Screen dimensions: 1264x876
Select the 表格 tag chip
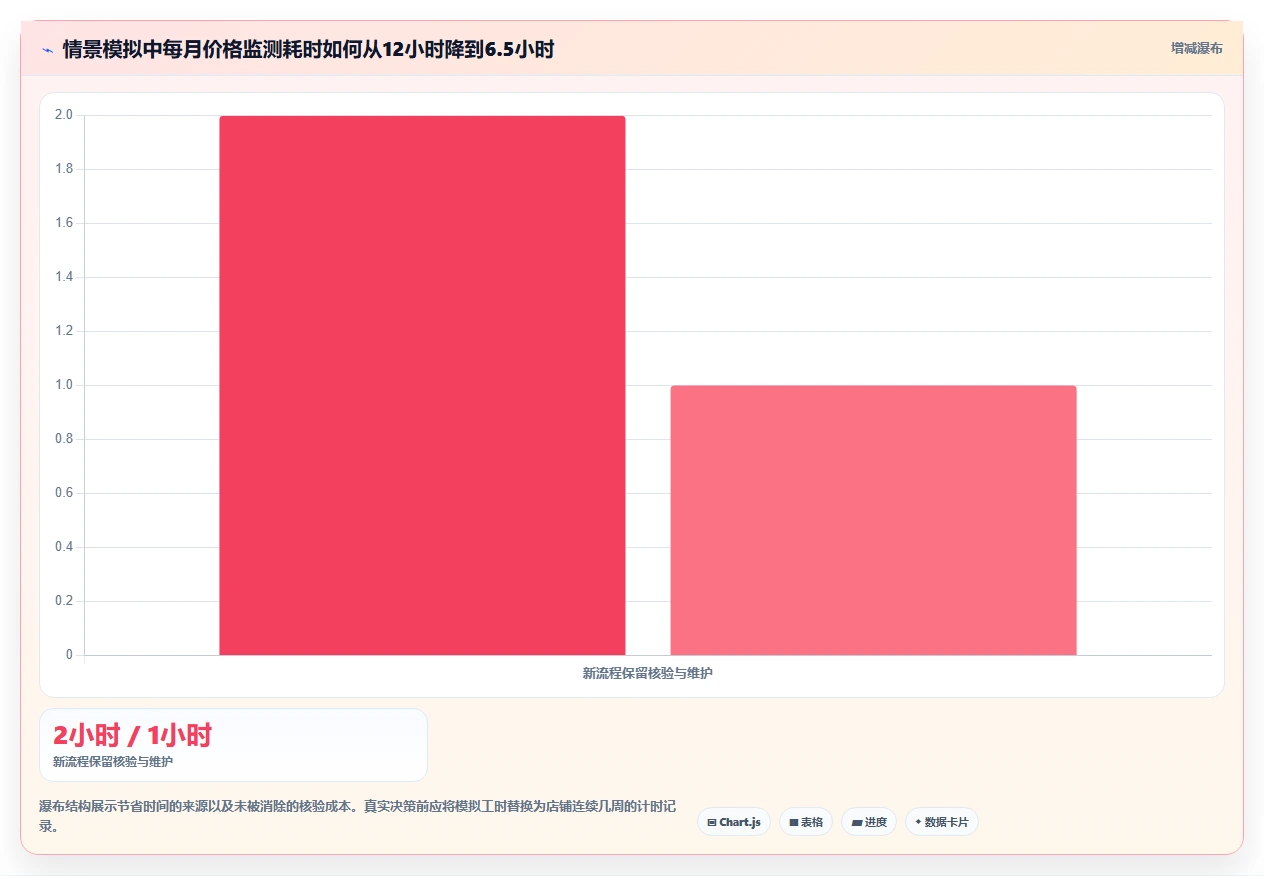tap(806, 822)
